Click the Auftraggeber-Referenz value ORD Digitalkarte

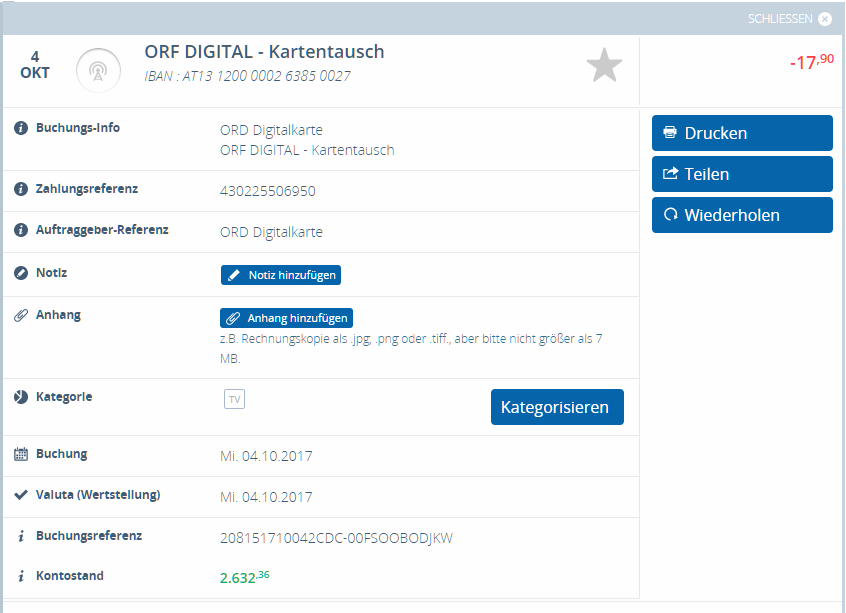pos(271,232)
